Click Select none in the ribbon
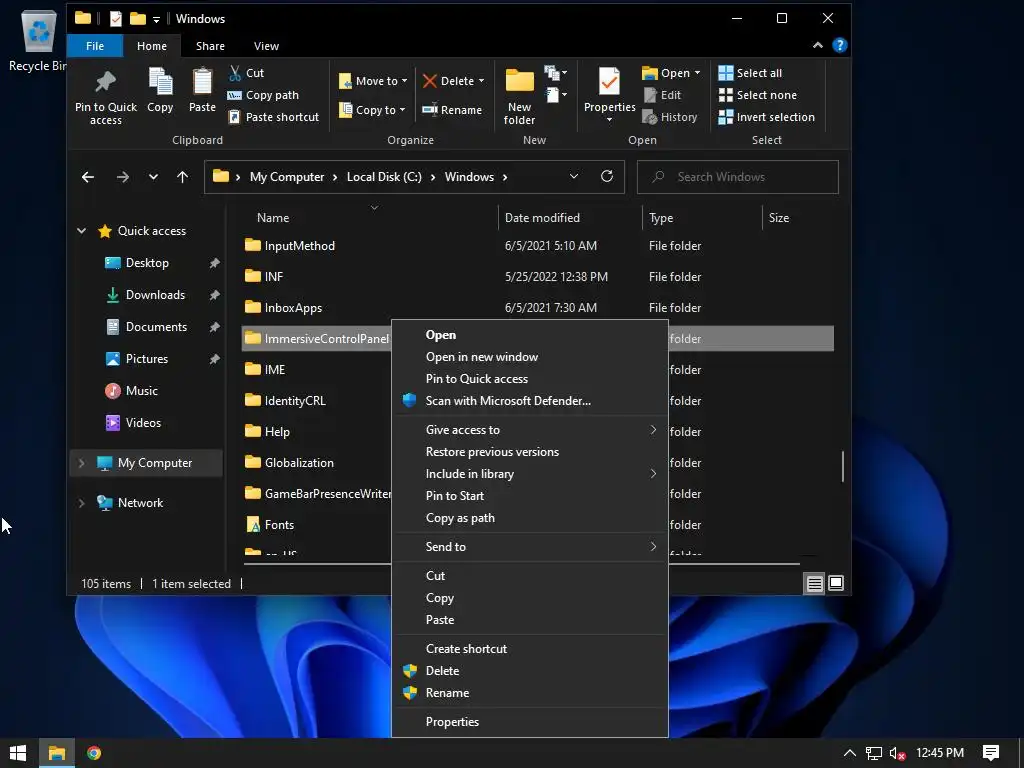 click(x=758, y=95)
